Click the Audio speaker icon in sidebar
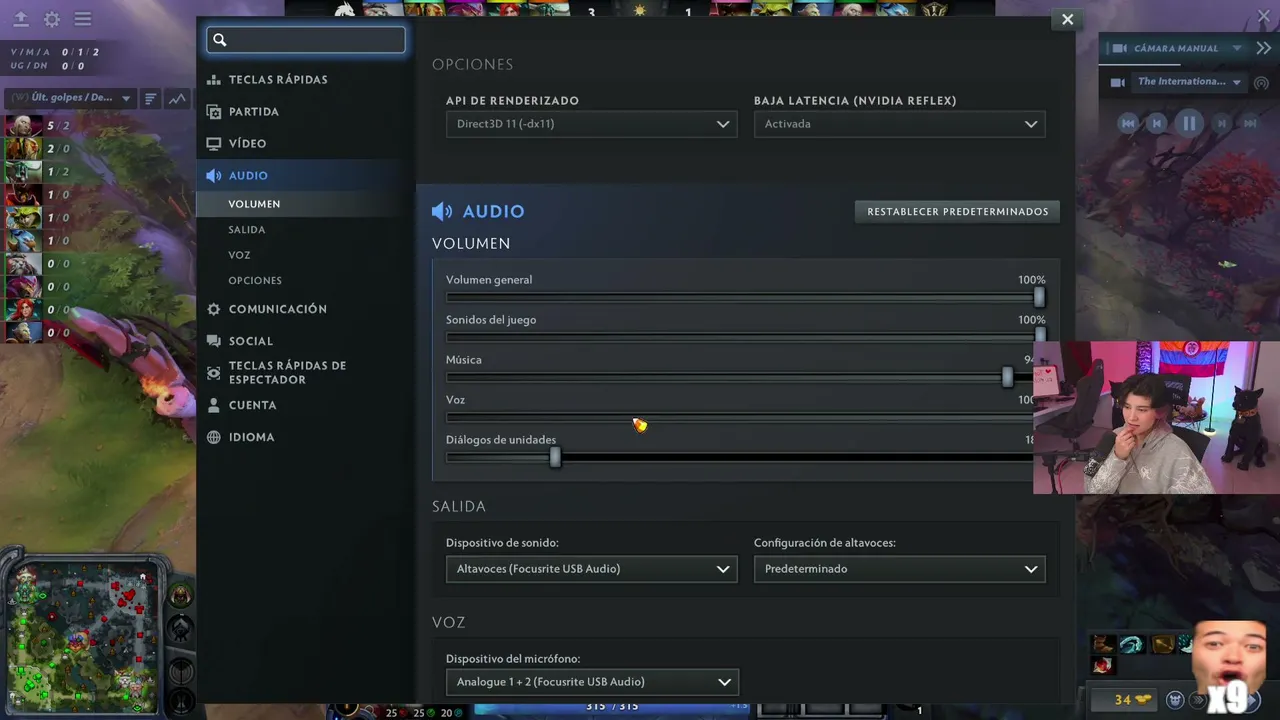 [x=213, y=176]
